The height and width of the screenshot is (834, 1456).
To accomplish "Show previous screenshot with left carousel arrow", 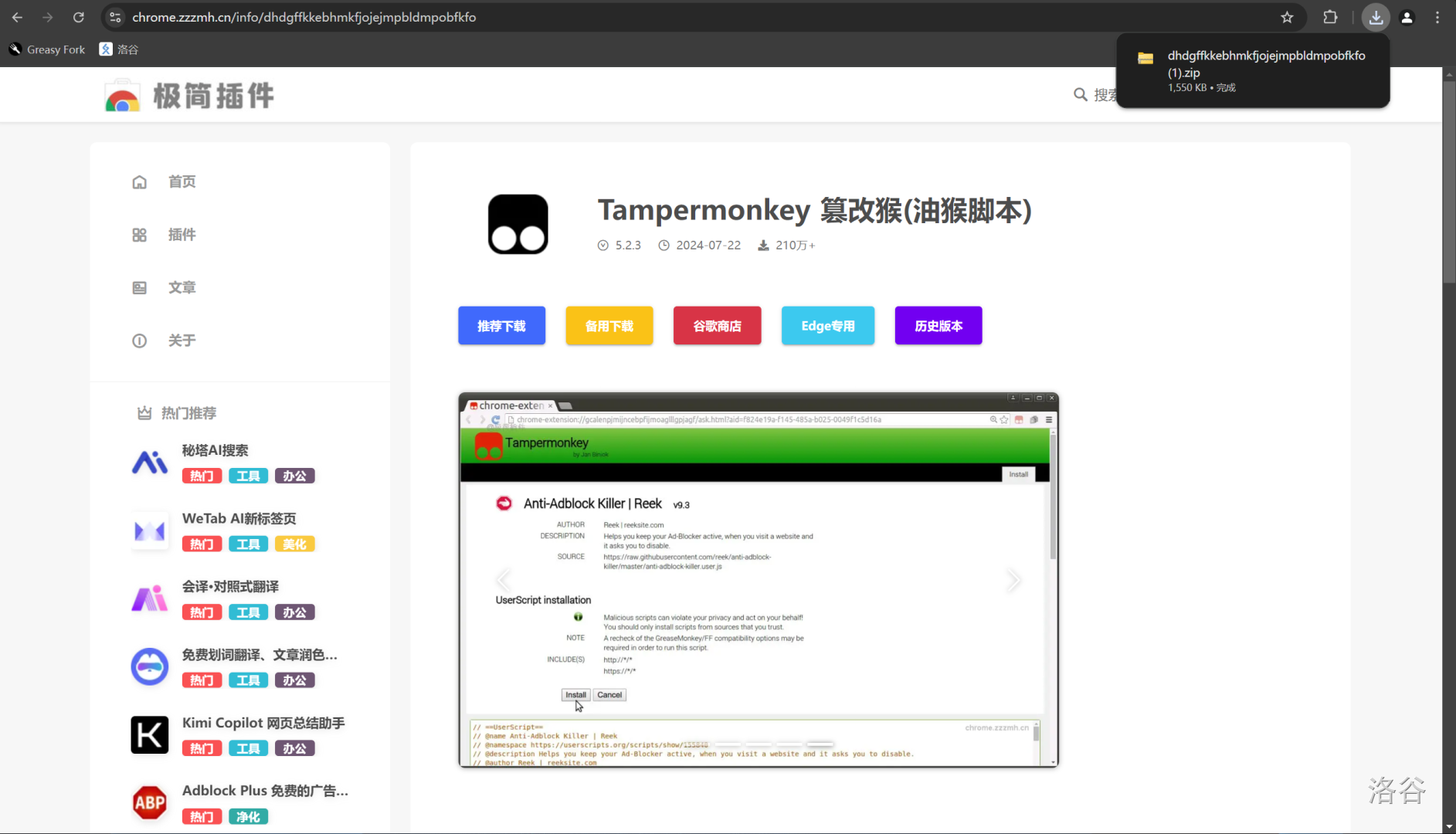I will (504, 580).
